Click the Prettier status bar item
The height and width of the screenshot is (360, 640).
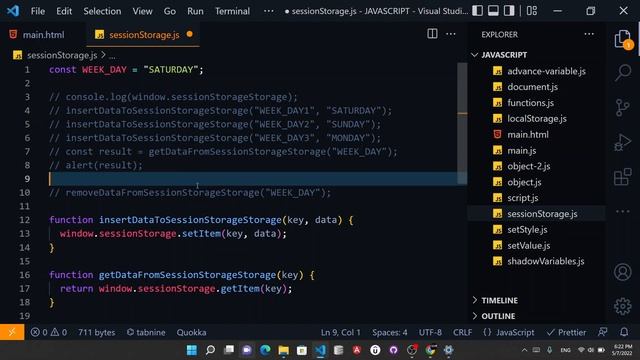[x=566, y=332]
